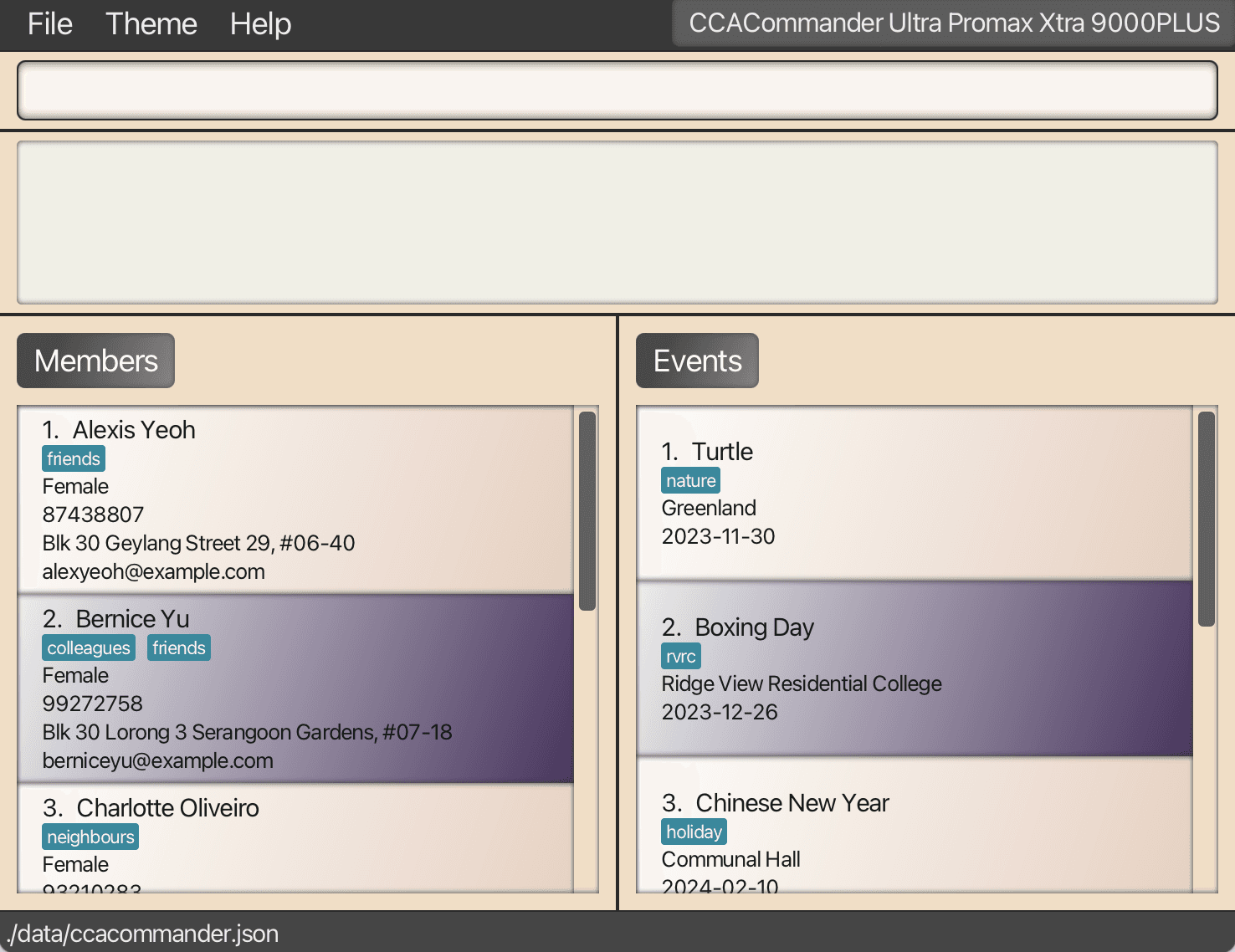Select the Boxing Day event location line
Screen dimensions: 1235x952
801,683
